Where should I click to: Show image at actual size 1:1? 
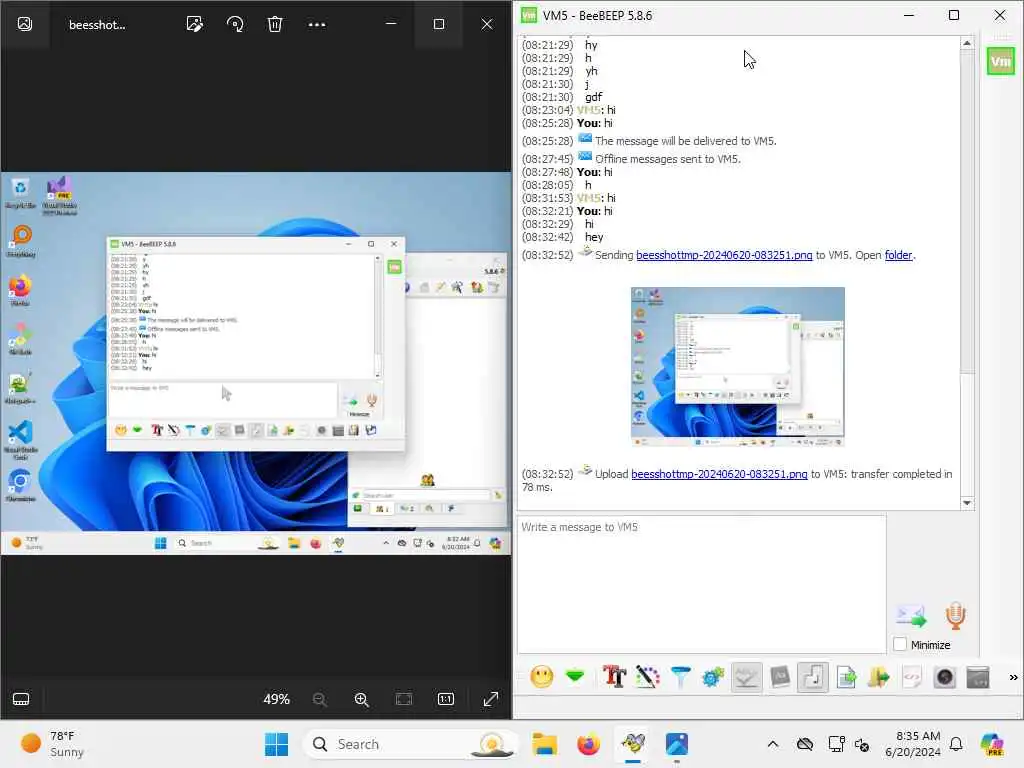point(446,699)
